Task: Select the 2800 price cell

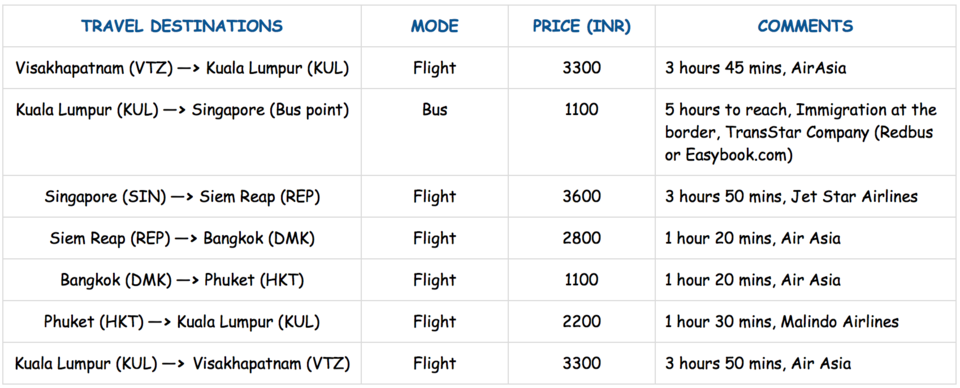Action: 582,238
